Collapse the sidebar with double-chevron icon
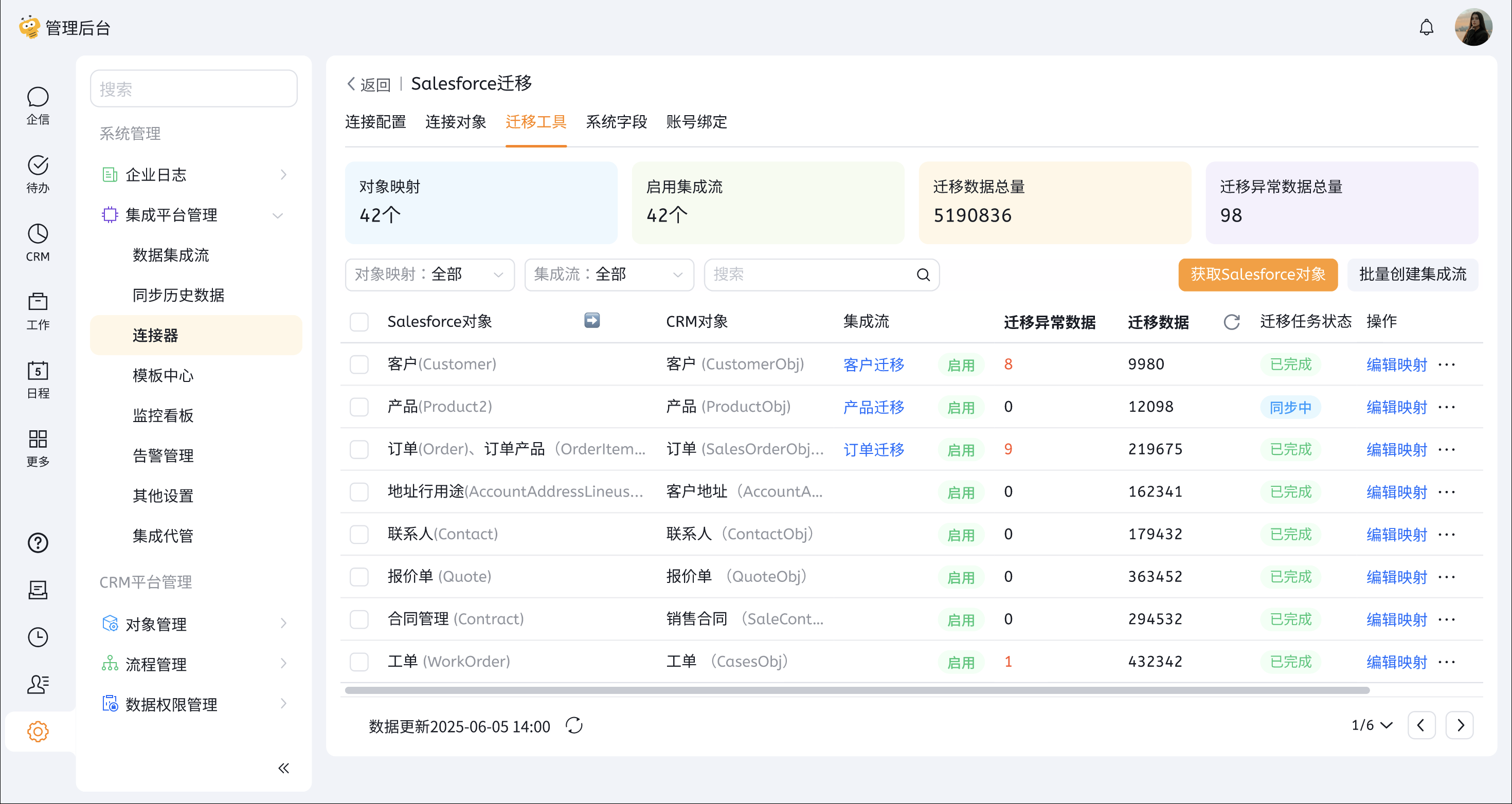 283,768
